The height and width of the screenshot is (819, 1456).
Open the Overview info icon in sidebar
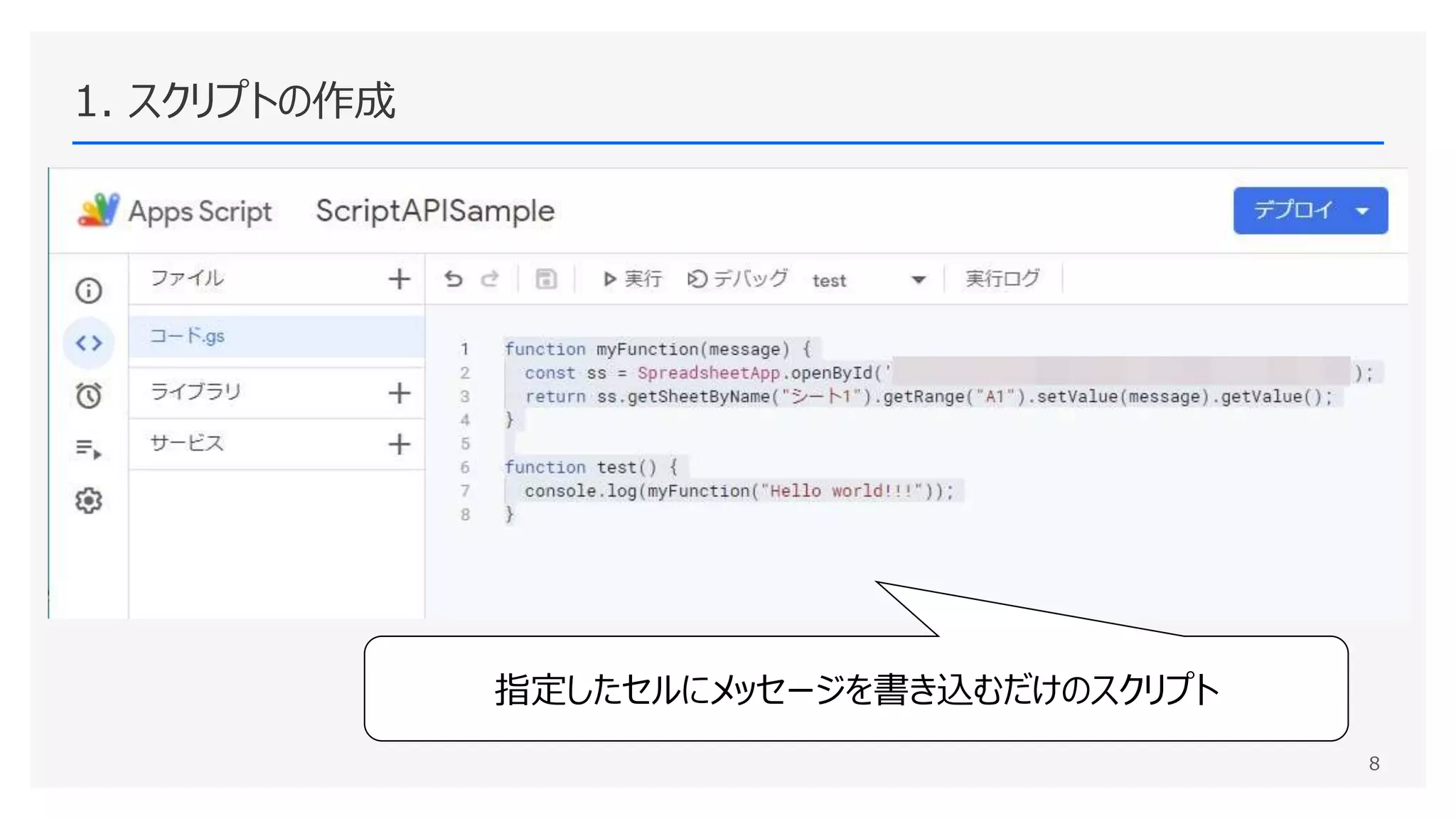coord(89,290)
